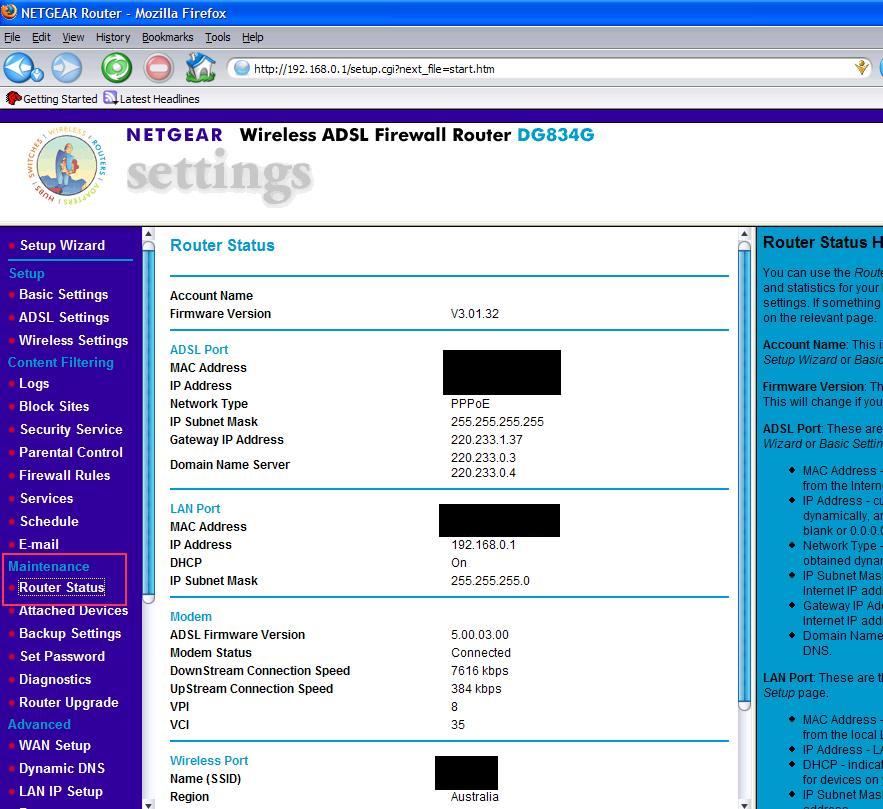The height and width of the screenshot is (809, 883).
Task: Click the Region value Australia
Action: (475, 797)
